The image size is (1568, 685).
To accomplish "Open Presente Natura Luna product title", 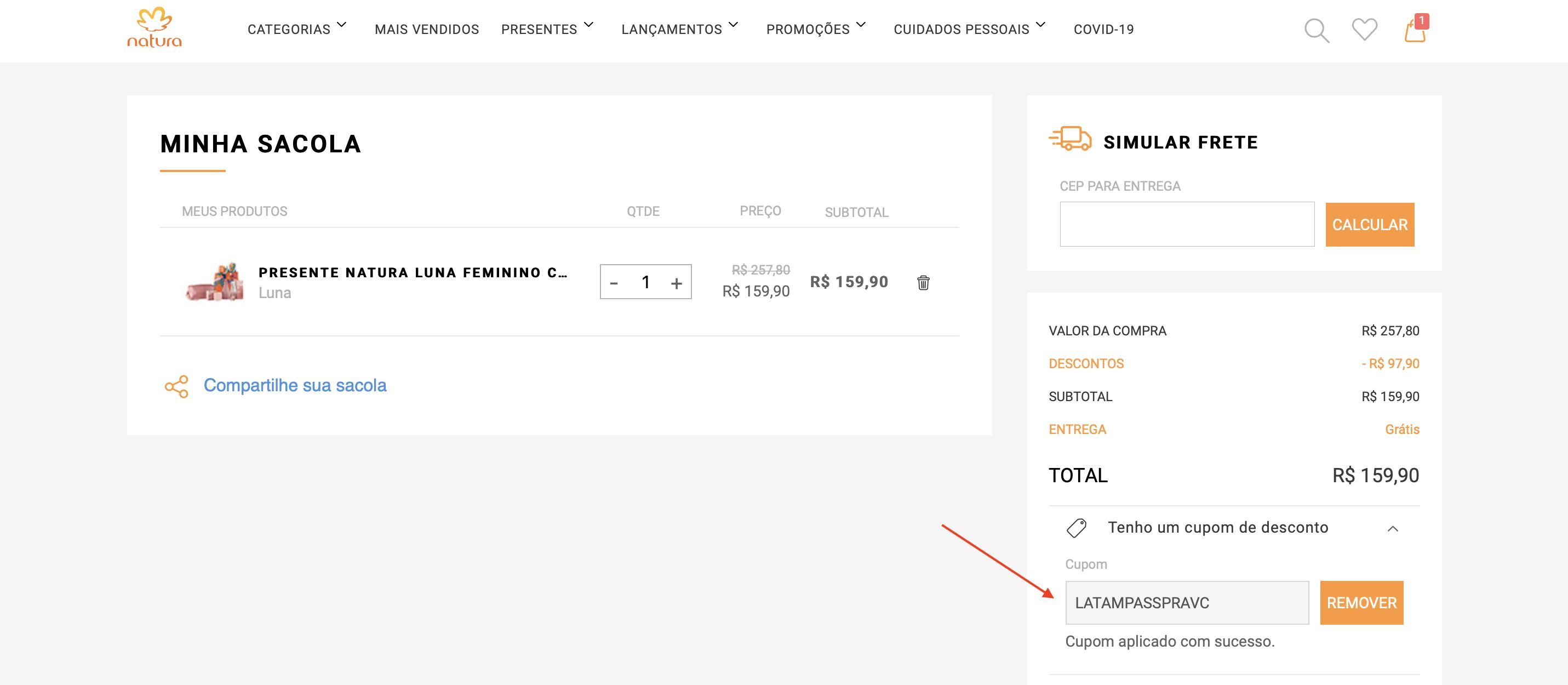I will [413, 273].
